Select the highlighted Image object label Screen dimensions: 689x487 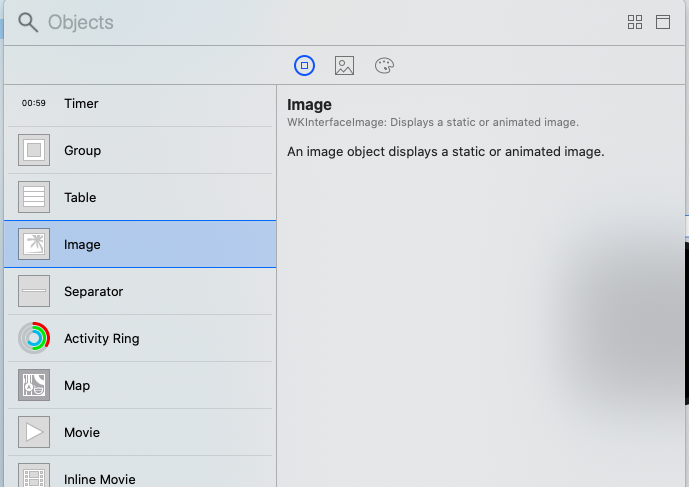pyautogui.click(x=82, y=245)
